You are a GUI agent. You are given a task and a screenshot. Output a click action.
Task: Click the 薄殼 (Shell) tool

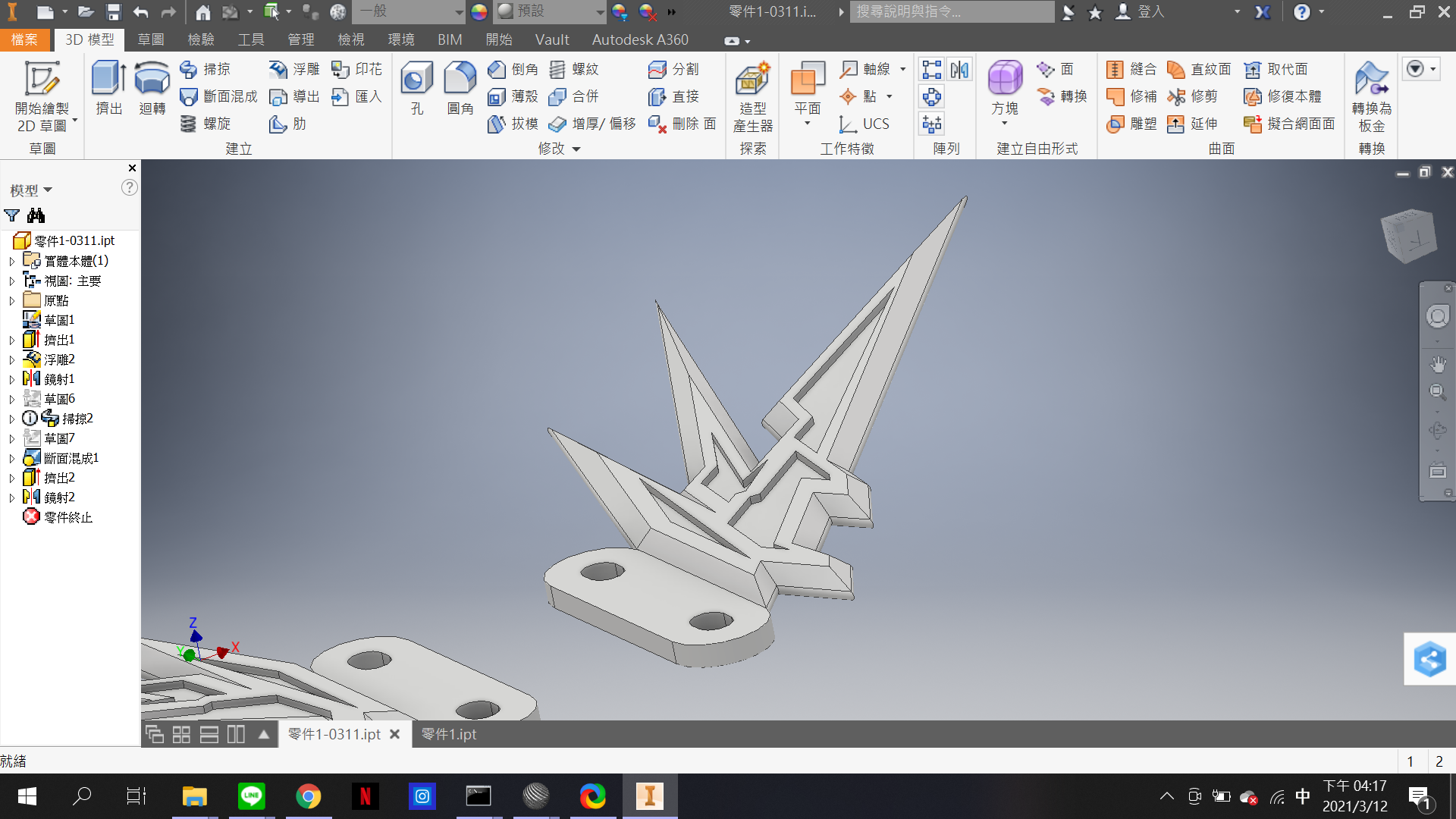pos(513,96)
